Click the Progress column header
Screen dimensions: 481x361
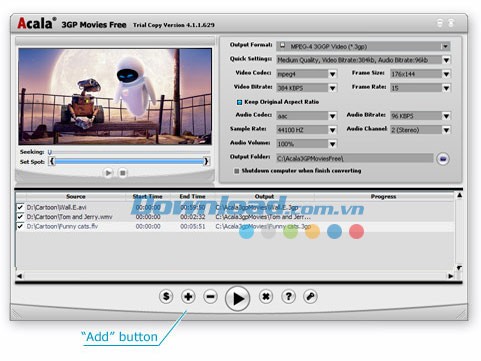tap(383, 196)
